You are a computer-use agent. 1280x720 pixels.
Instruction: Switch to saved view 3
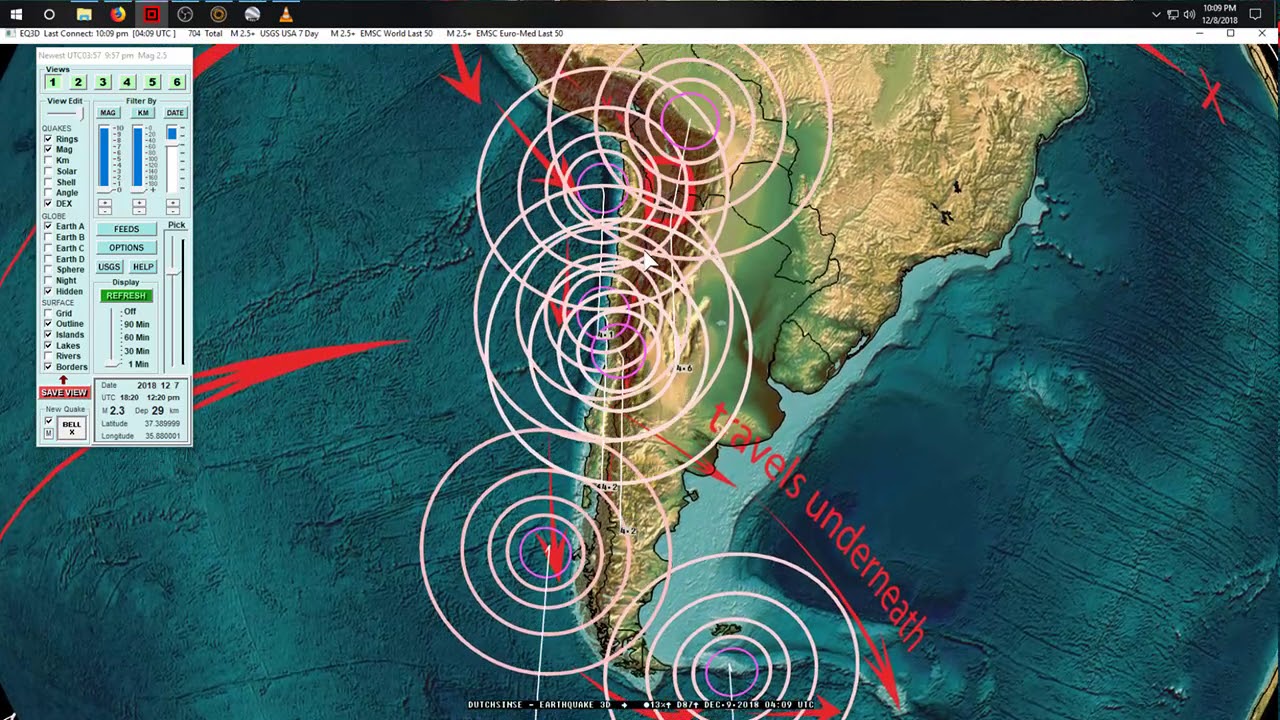(x=103, y=82)
